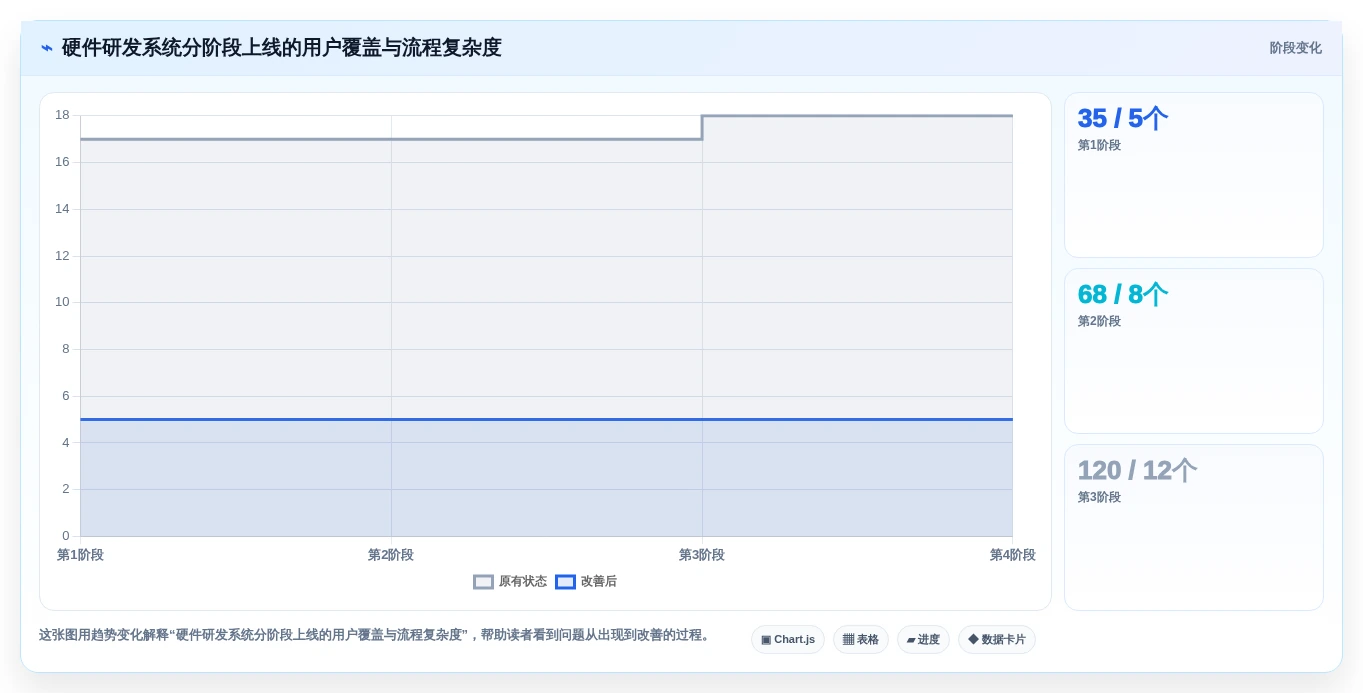Click the chart title 硬件研发系统分阶段上线的用户覆盖与流程复杂度

[x=282, y=48]
